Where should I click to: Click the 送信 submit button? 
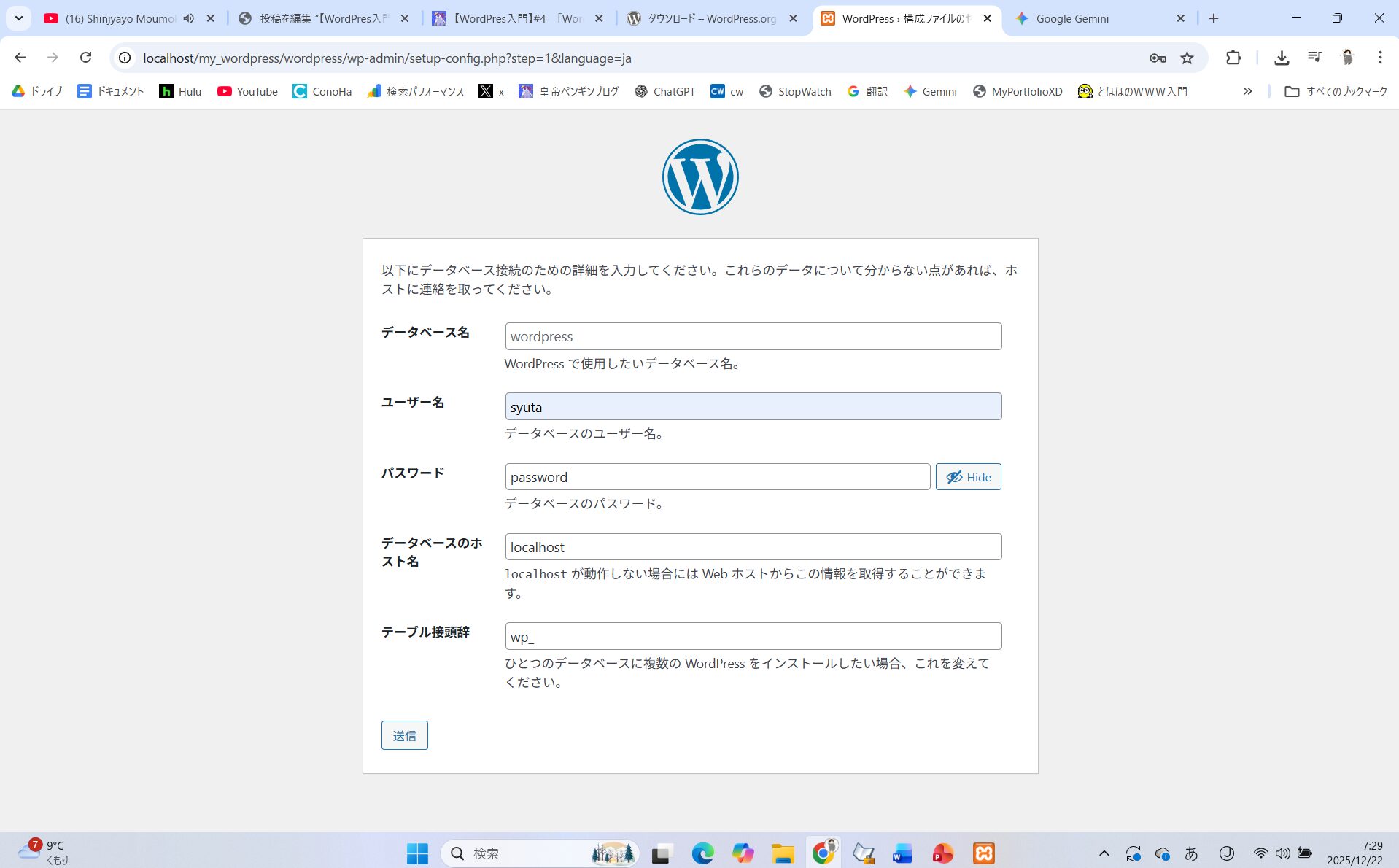404,735
